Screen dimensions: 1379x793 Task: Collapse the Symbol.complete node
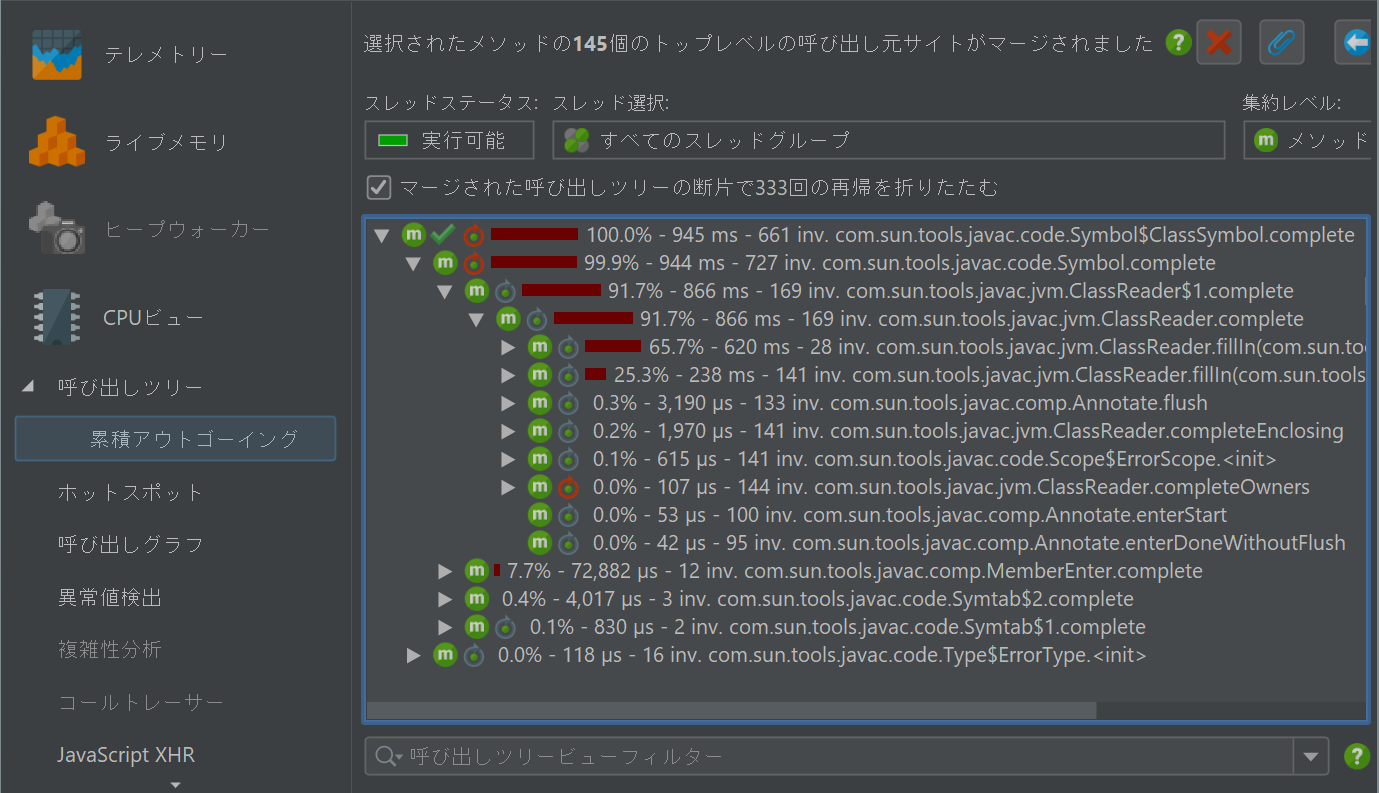coord(413,264)
